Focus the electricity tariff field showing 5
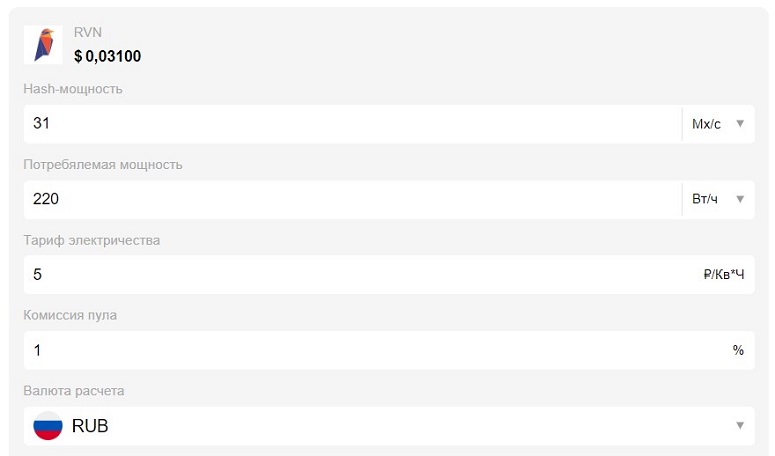 350,274
